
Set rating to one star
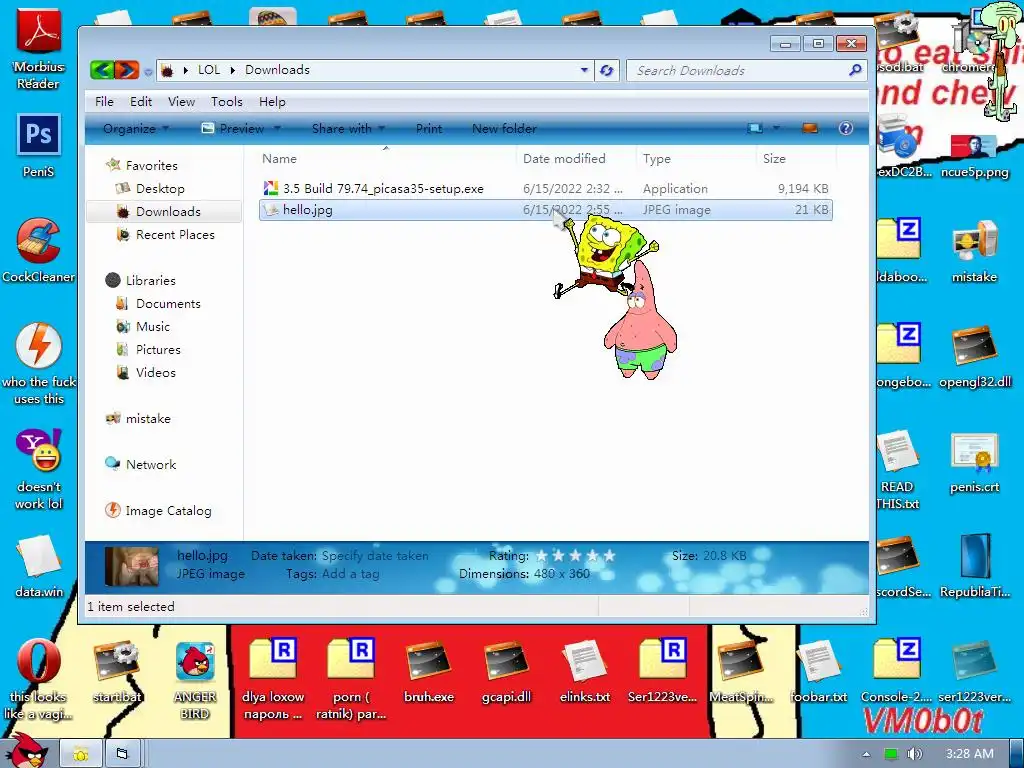(541, 556)
